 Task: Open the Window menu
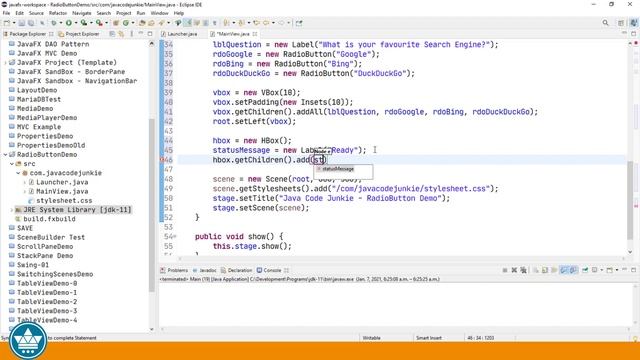(x=159, y=13)
